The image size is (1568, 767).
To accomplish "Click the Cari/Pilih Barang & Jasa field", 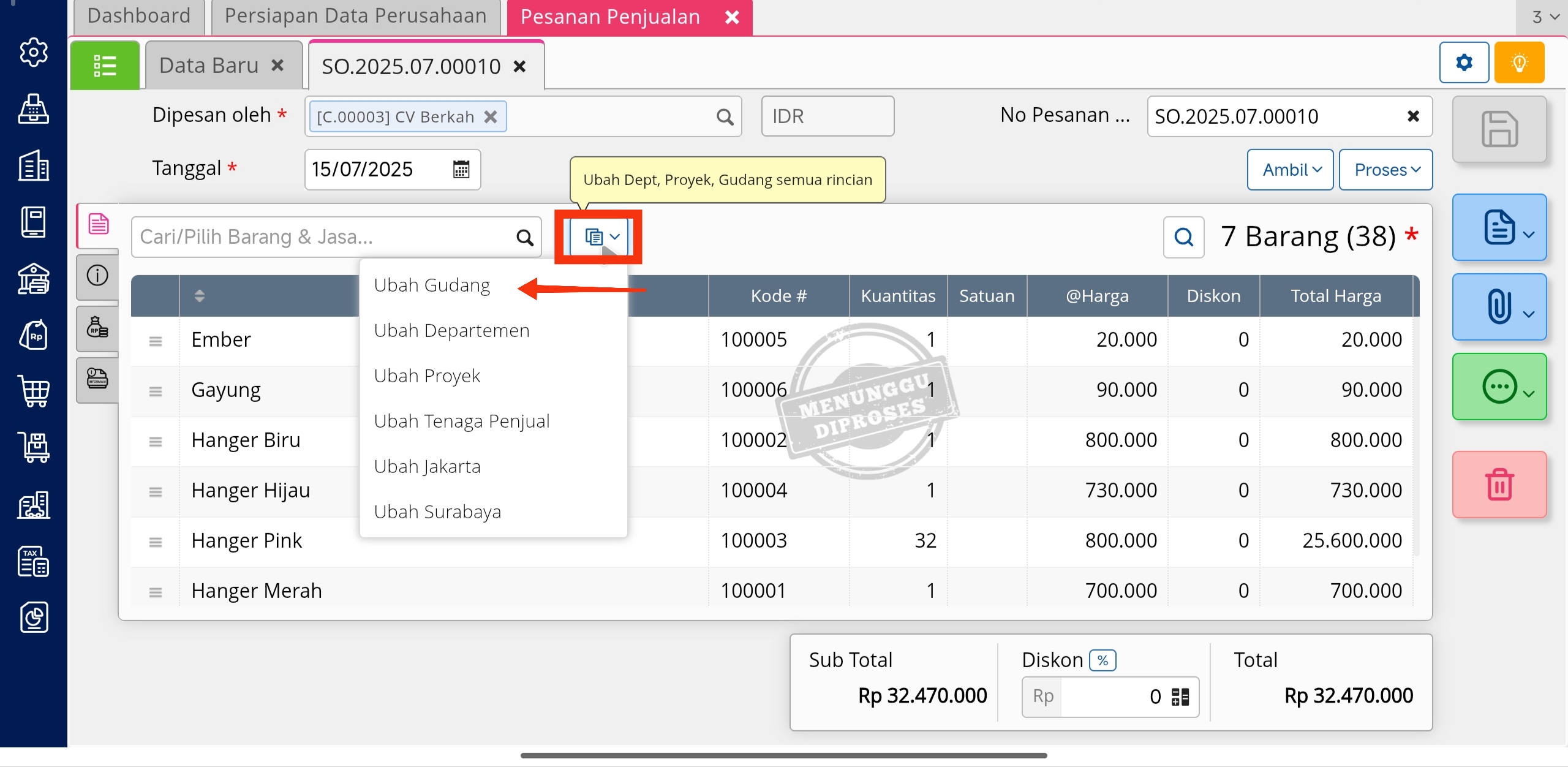I will coord(325,237).
